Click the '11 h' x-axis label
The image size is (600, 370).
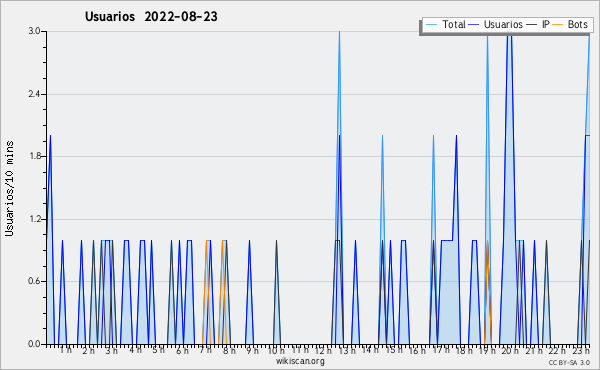[300, 350]
